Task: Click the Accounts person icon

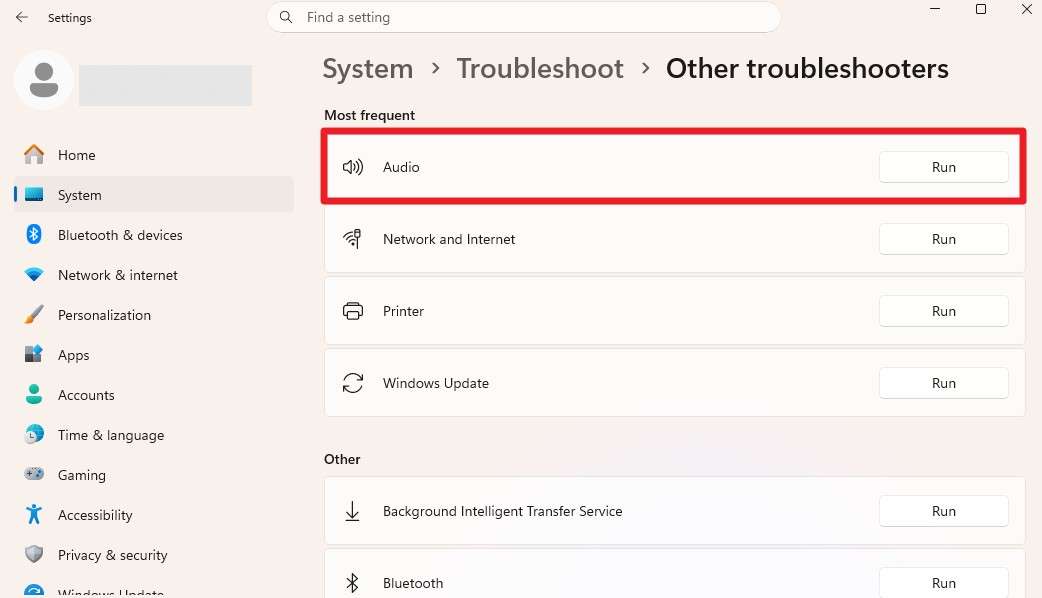Action: click(34, 395)
